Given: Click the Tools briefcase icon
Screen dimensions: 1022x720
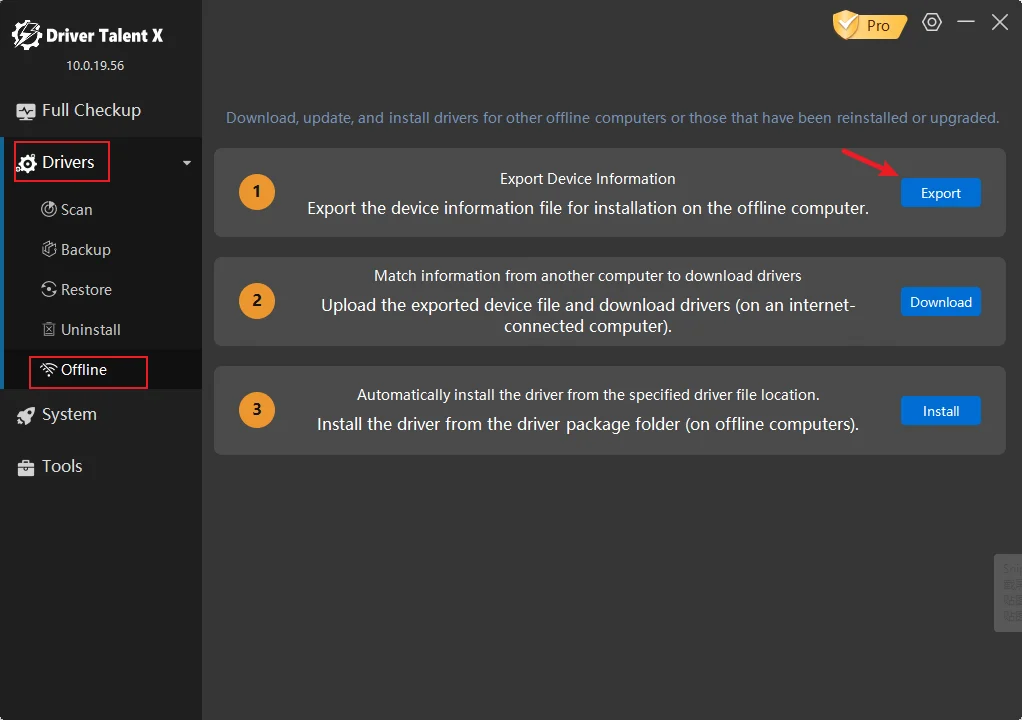Looking at the screenshot, I should [26, 468].
